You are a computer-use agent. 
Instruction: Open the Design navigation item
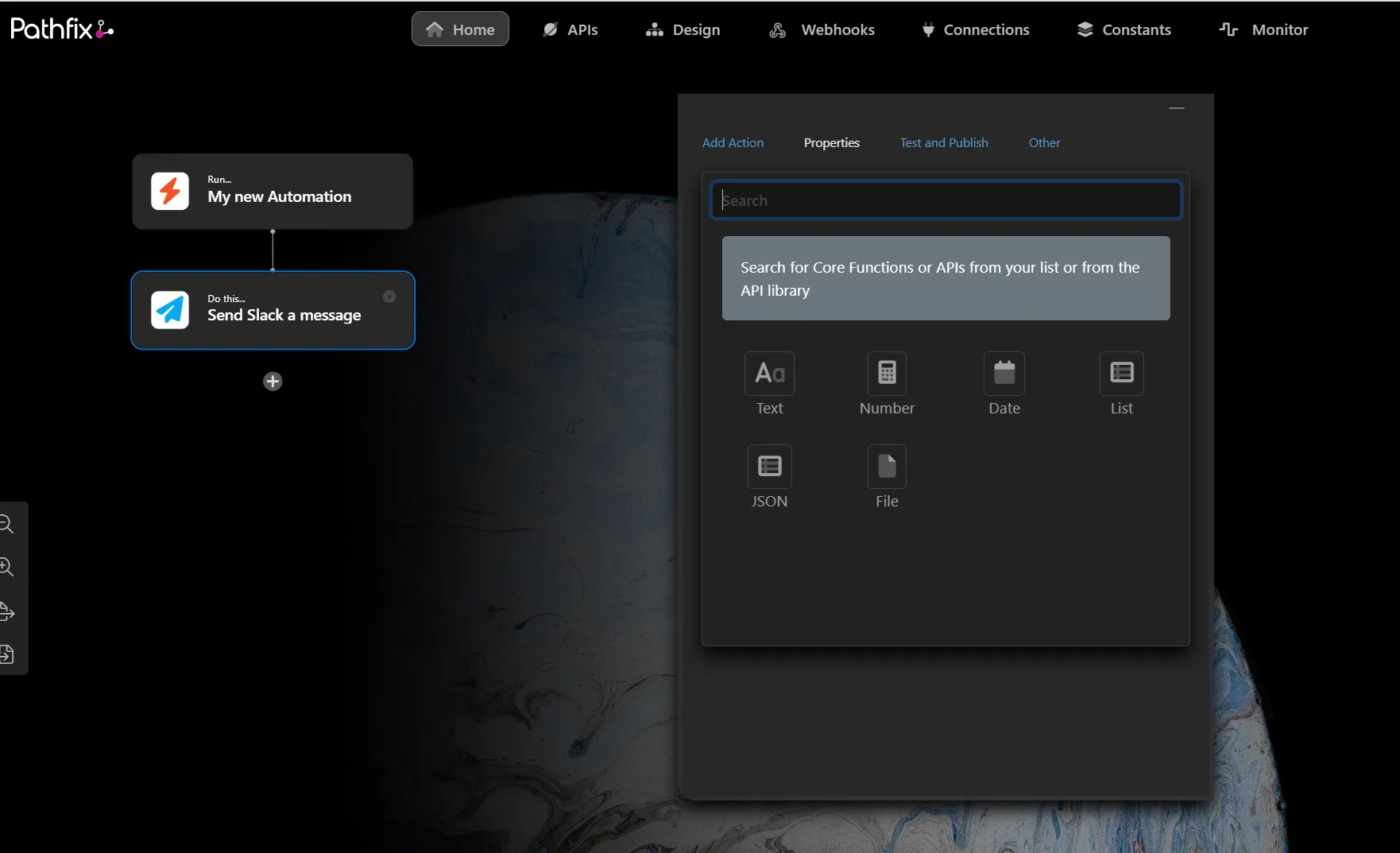683,29
